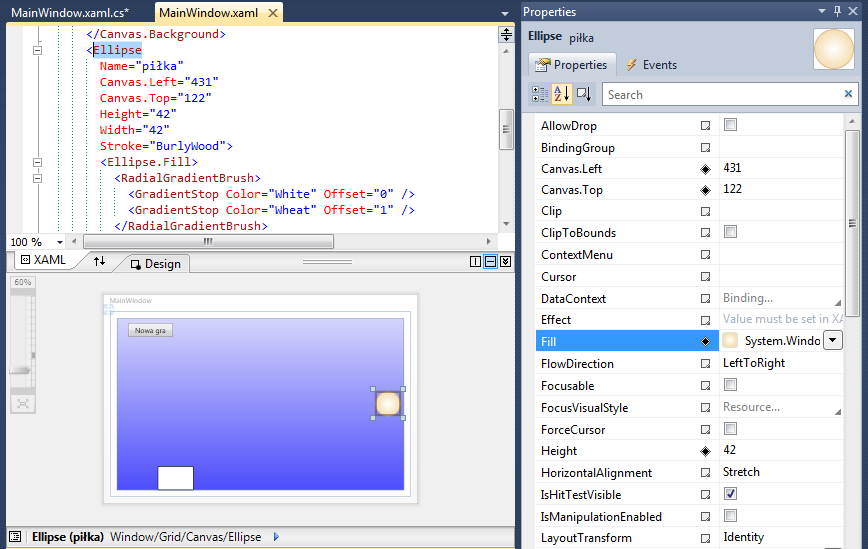Click the fit-to-view zoom icon in designer
The height and width of the screenshot is (549, 868).
coord(23,403)
